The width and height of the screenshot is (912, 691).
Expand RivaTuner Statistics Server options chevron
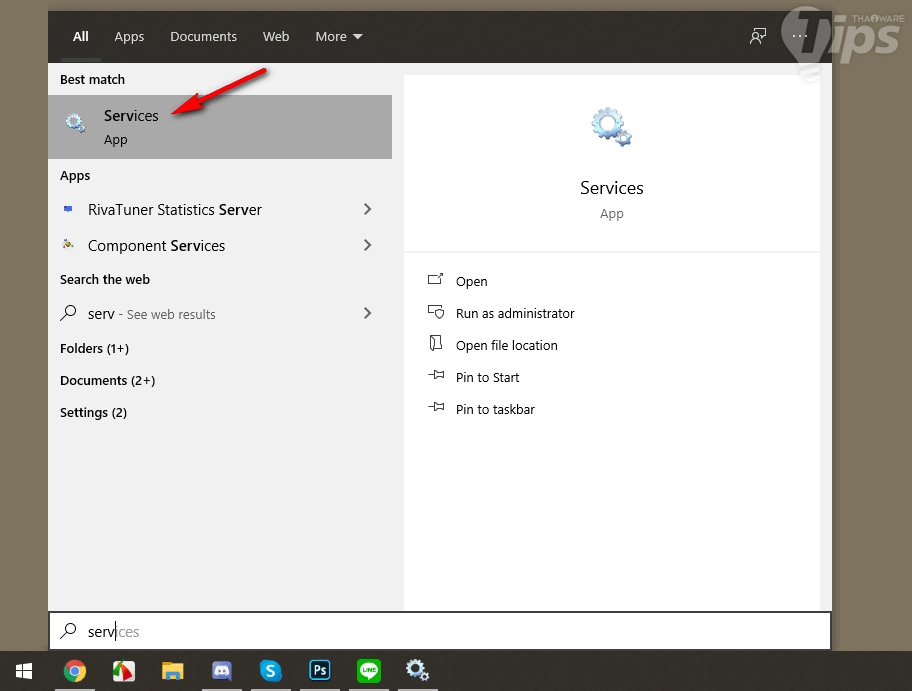(367, 209)
